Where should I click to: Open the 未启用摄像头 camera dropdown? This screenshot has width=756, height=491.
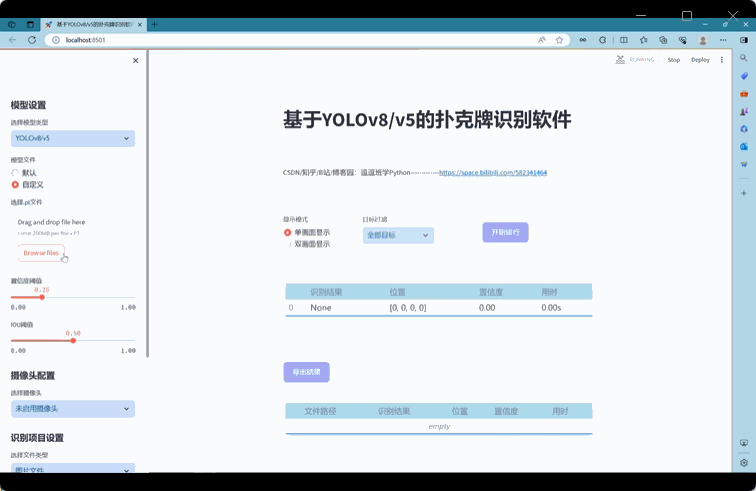pos(73,409)
